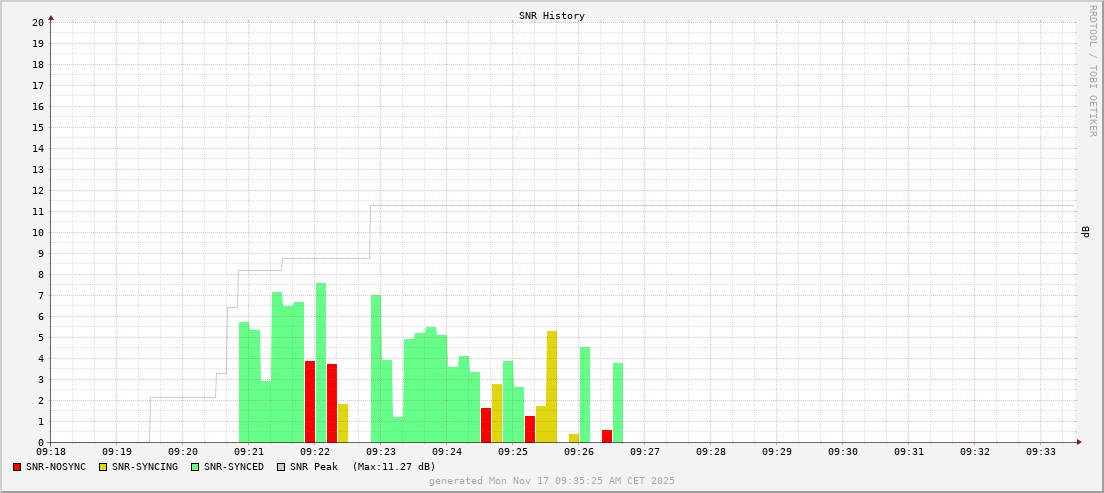
Task: Click the 09:18 time axis label
Action: pyautogui.click(x=51, y=452)
